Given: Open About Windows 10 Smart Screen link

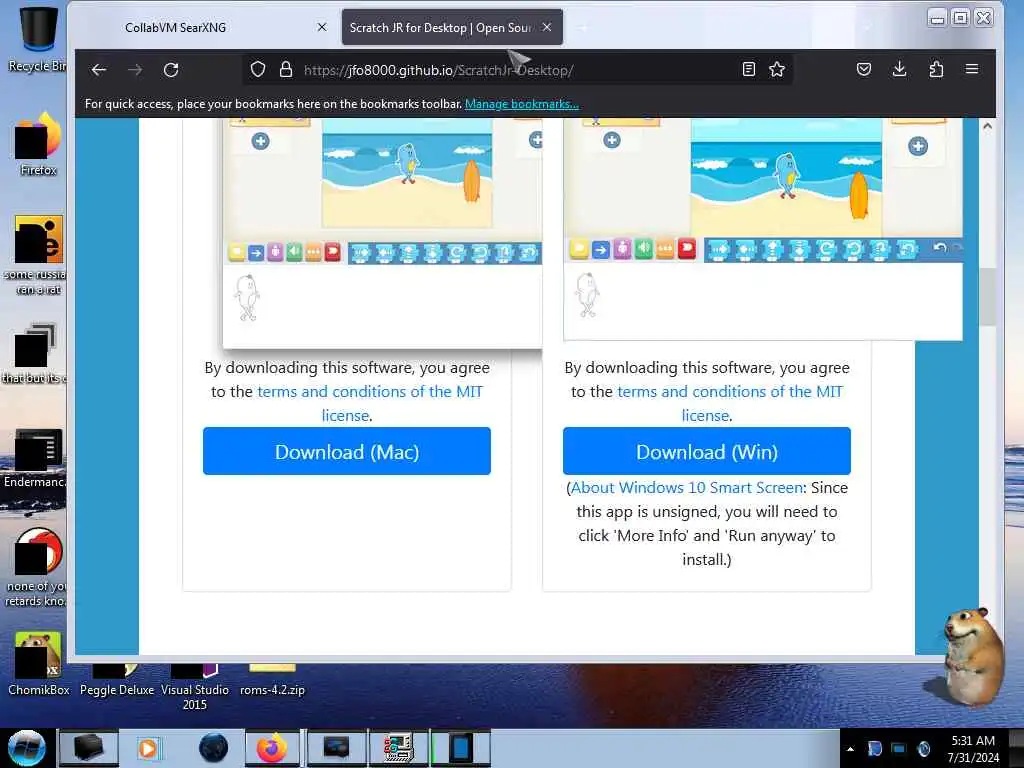Looking at the screenshot, I should point(687,488).
